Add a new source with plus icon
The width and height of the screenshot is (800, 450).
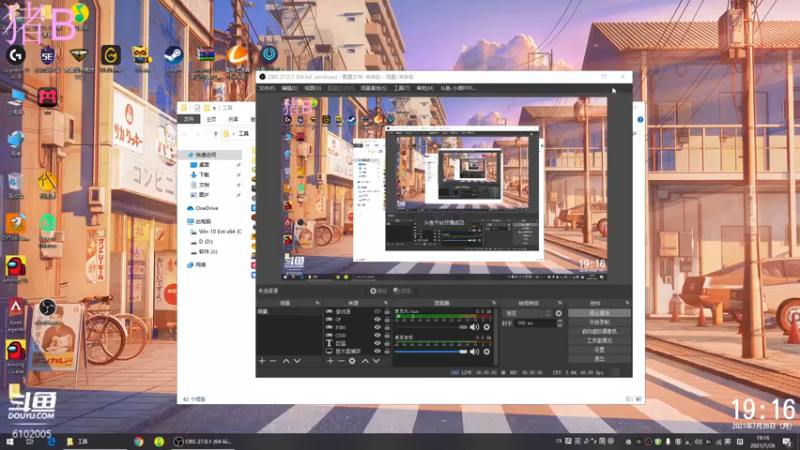pyautogui.click(x=330, y=361)
